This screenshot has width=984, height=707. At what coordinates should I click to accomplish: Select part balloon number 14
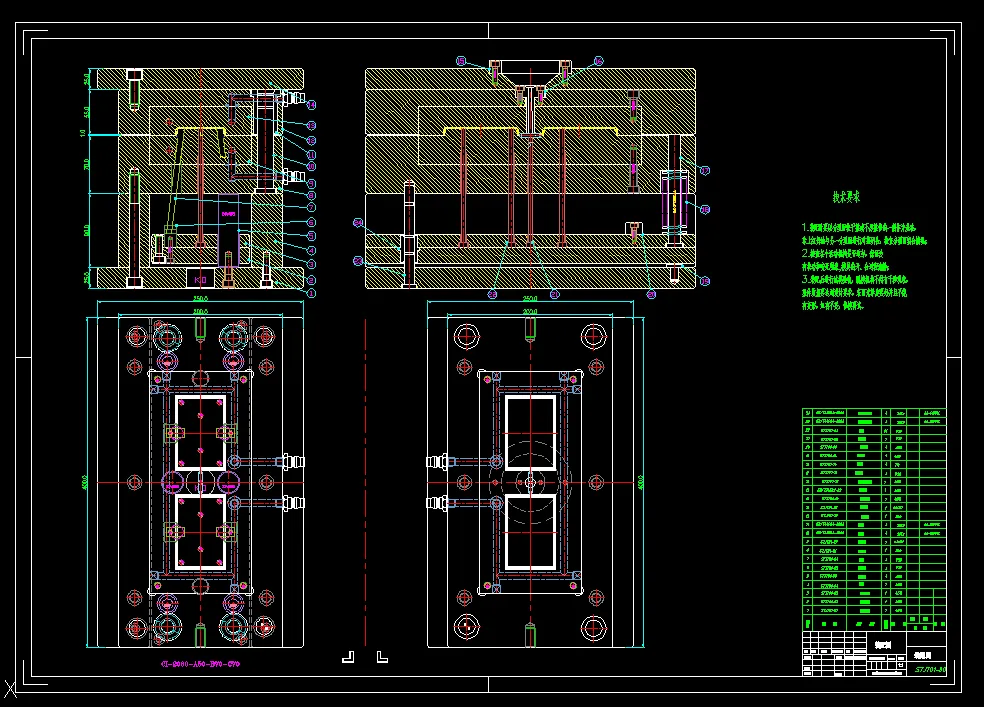point(312,105)
